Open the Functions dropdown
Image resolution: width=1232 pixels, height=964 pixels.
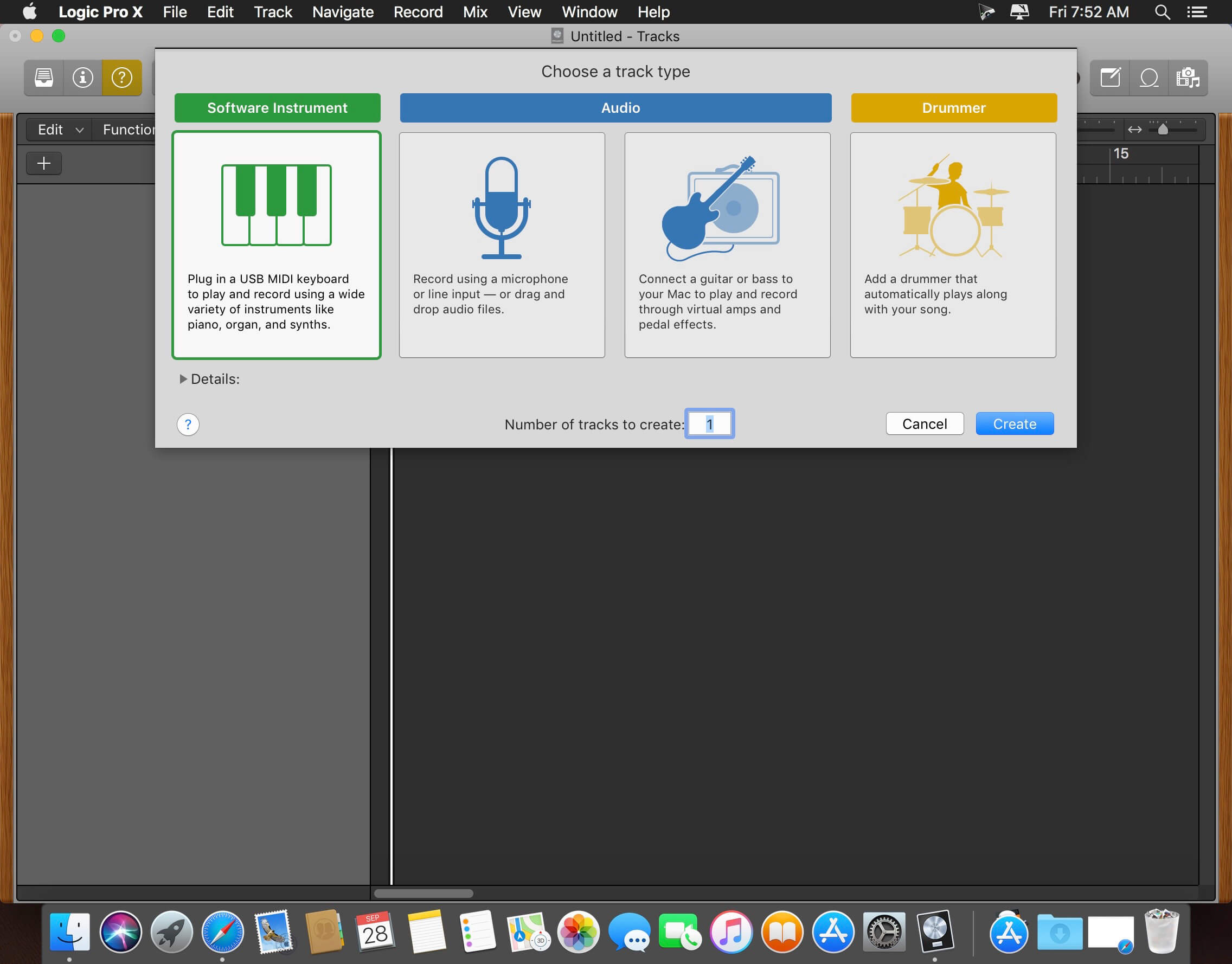click(129, 129)
